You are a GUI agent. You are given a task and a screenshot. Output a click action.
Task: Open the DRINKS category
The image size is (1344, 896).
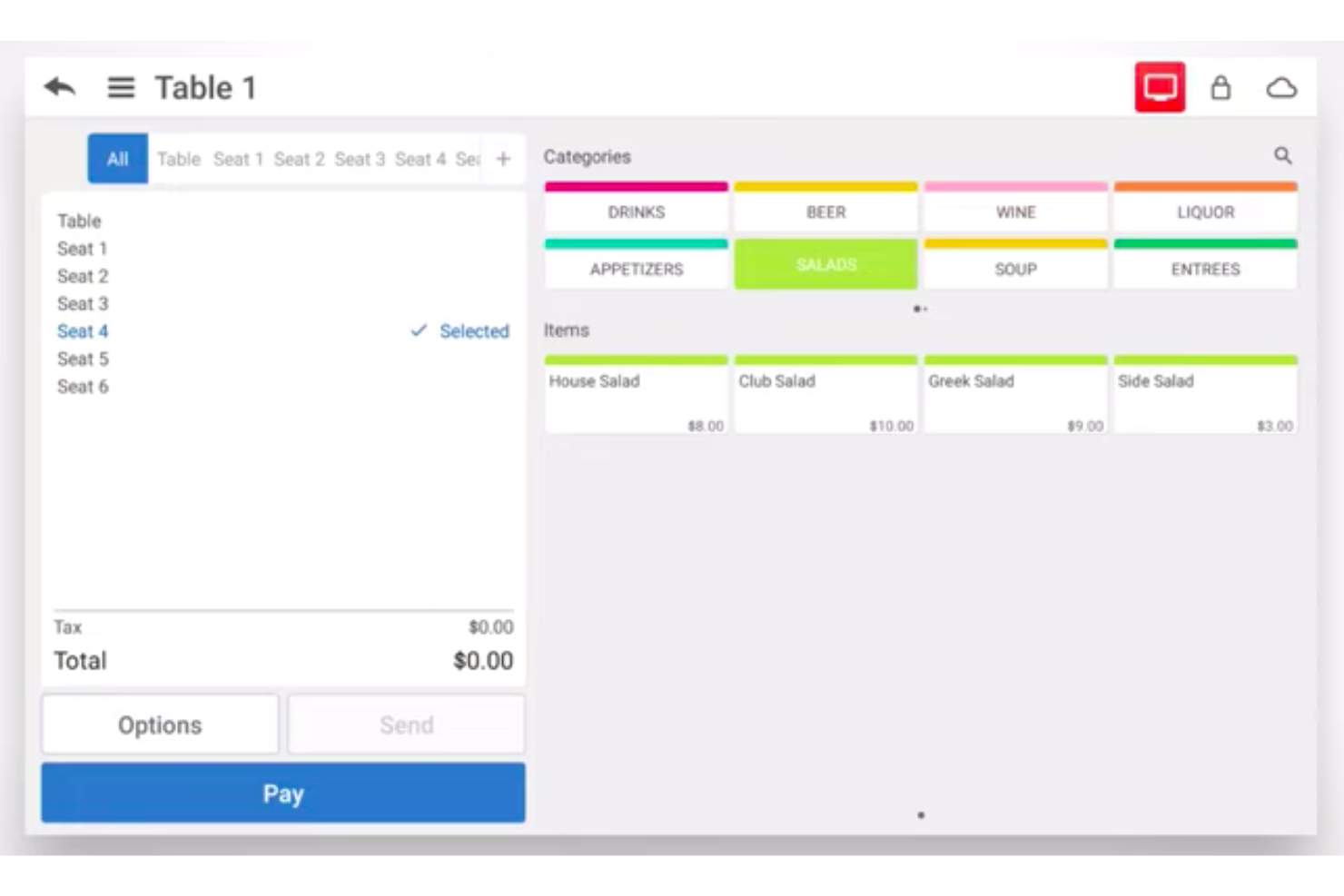point(636,212)
